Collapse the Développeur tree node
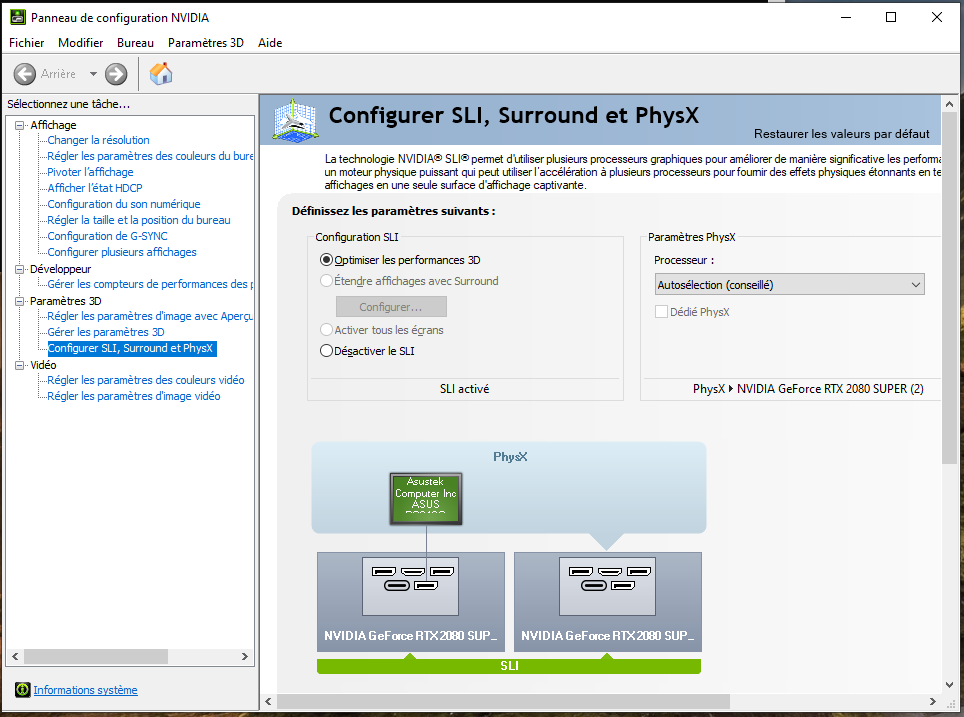The height and width of the screenshot is (717, 964). point(20,269)
